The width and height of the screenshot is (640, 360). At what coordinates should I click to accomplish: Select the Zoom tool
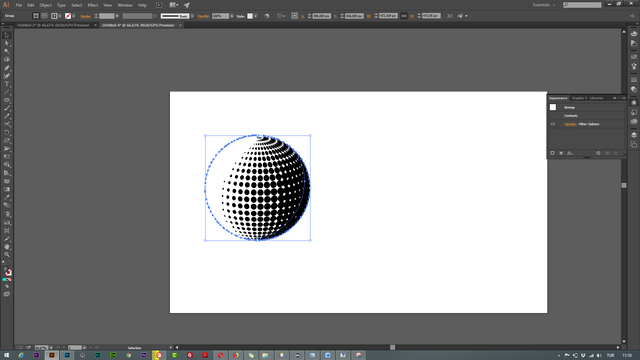[x=7, y=255]
